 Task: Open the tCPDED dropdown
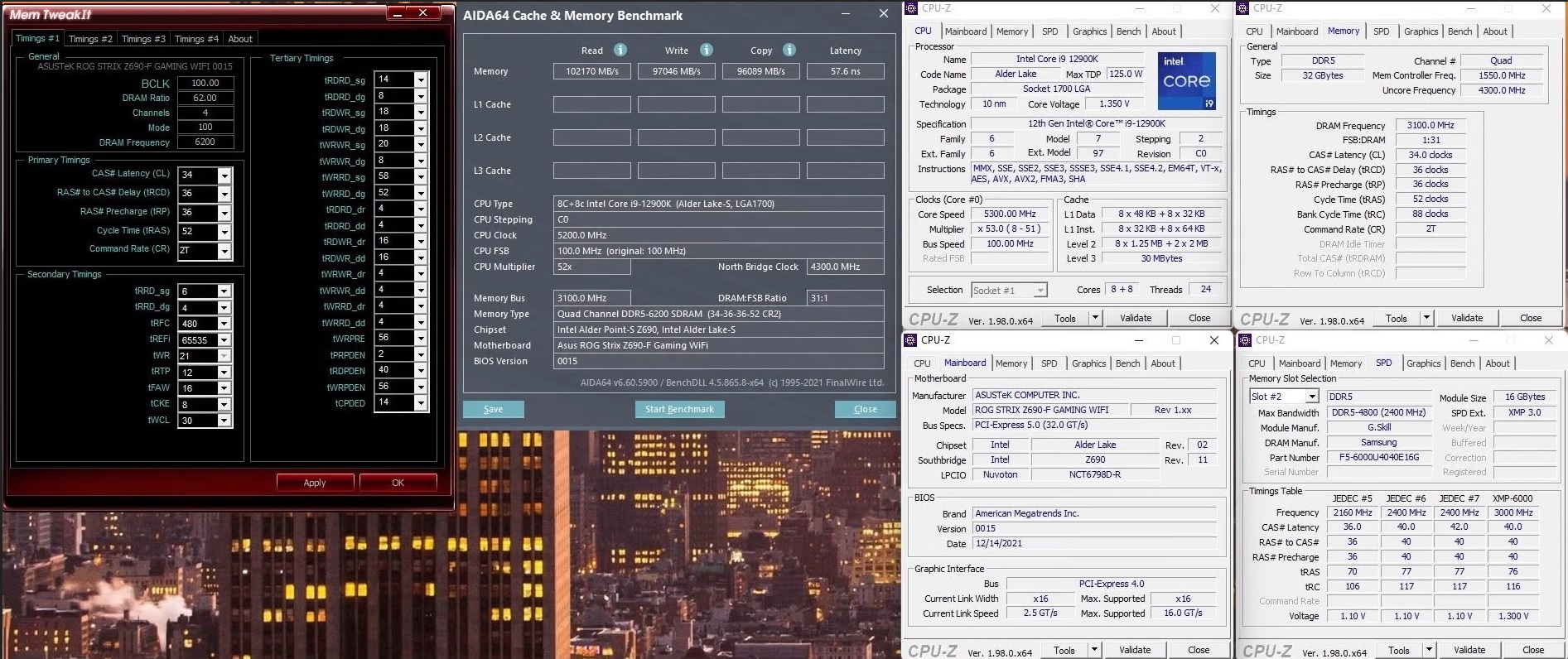[421, 403]
